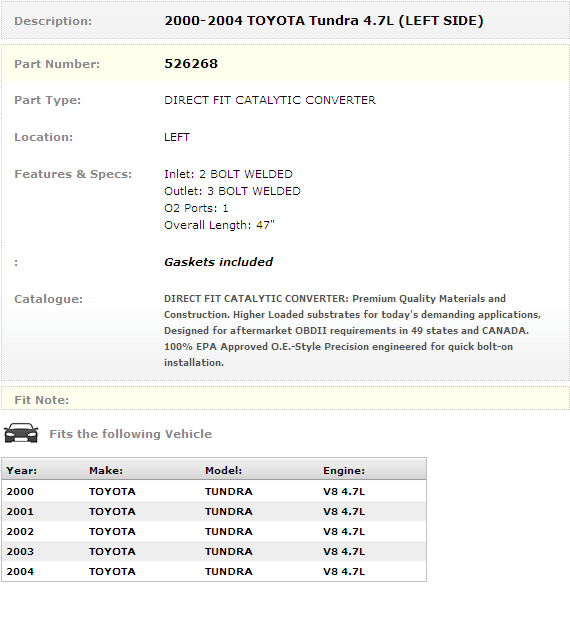Click the Description: label
570x624 pixels.
pyautogui.click(x=53, y=21)
